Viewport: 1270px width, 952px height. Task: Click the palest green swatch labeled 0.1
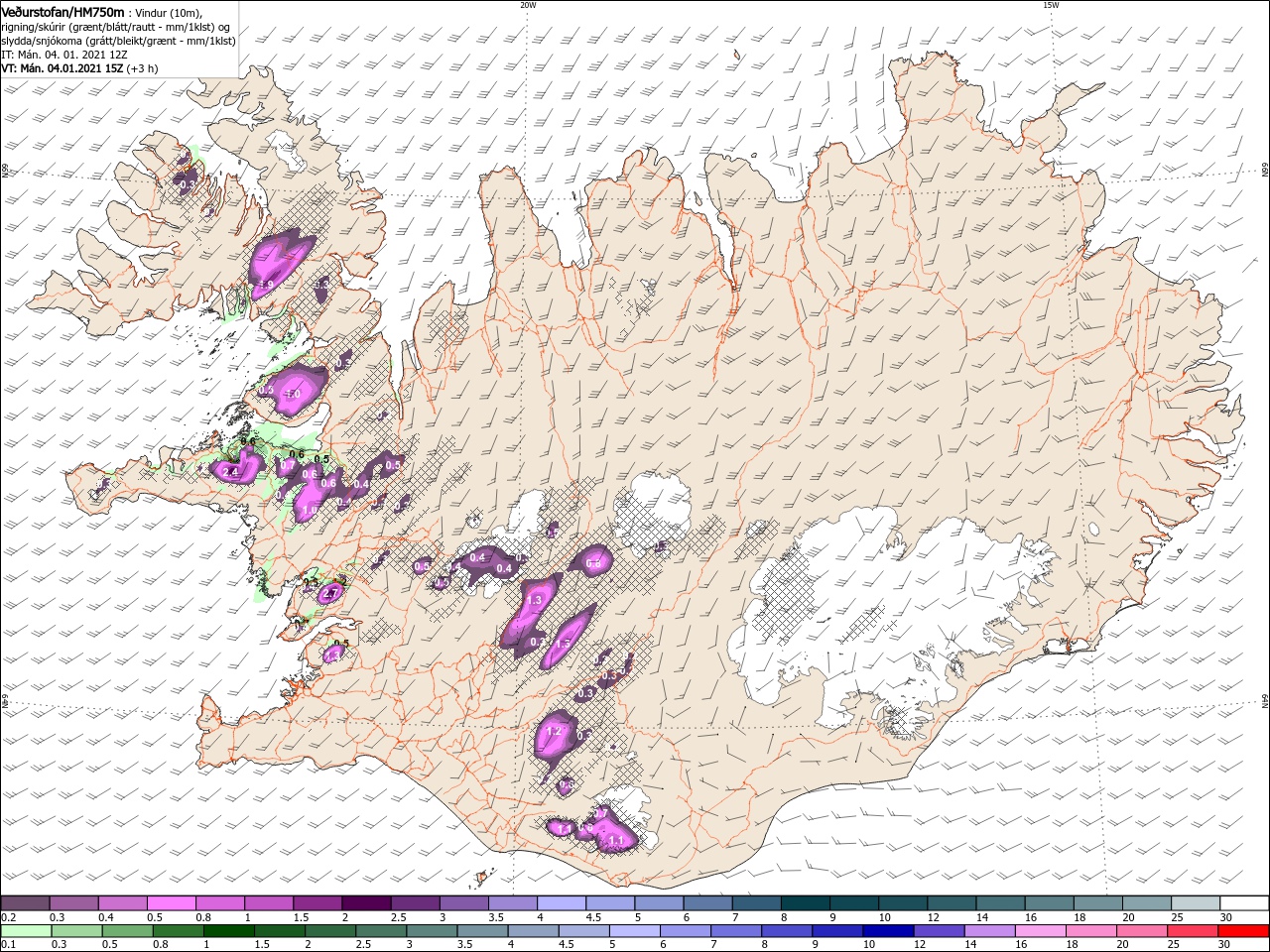pyautogui.click(x=26, y=931)
